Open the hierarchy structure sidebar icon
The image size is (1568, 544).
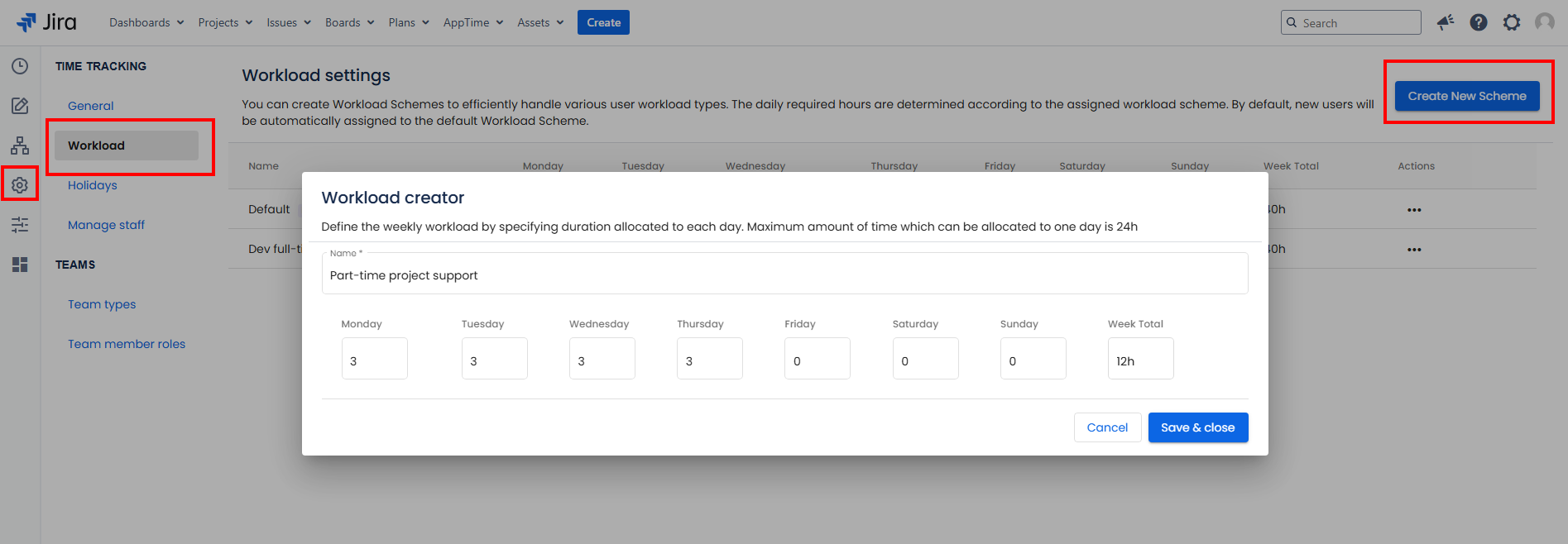point(20,146)
